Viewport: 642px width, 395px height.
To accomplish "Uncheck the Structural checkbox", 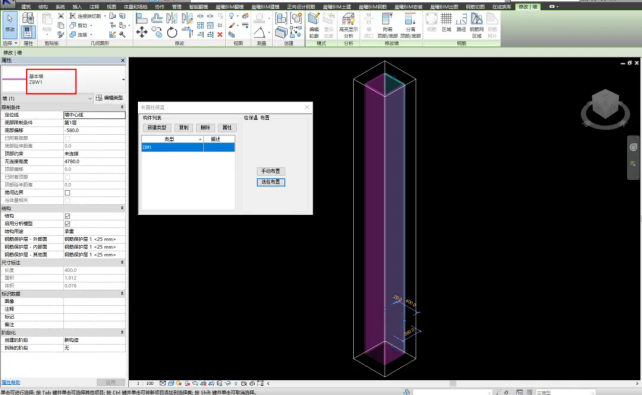I will [x=68, y=216].
